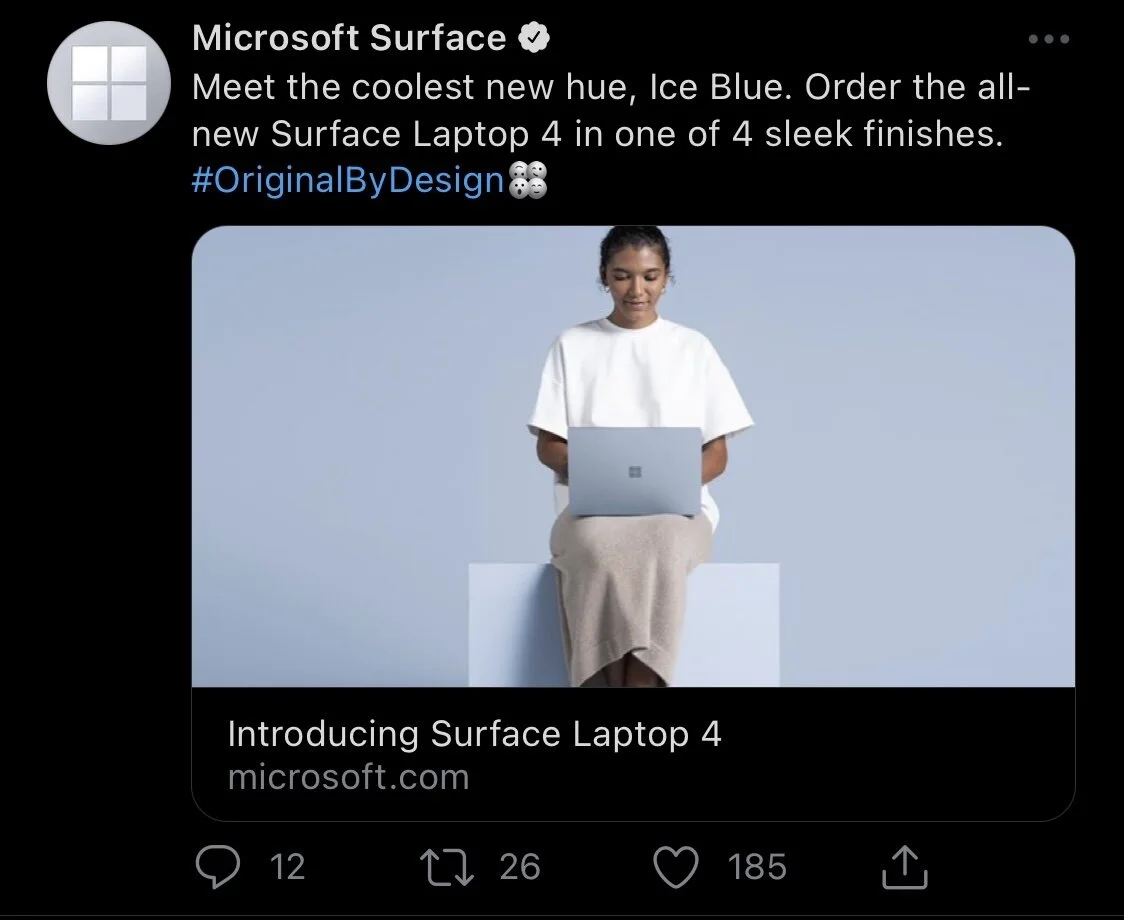
Task: Click the blue cube pedestal in the photo
Action: (624, 625)
